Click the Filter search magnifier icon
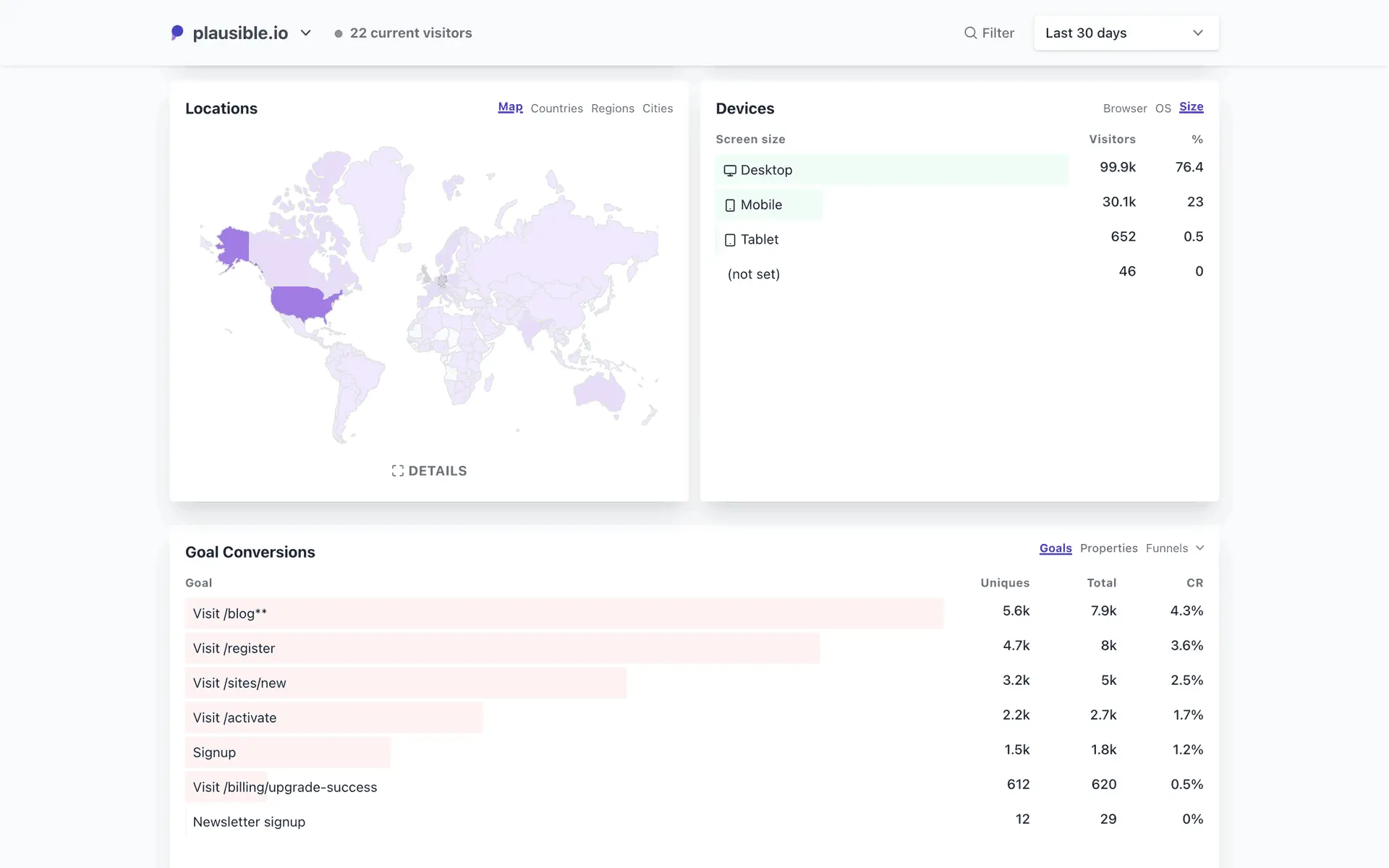Screen dimensions: 1389x868 pyautogui.click(x=970, y=33)
